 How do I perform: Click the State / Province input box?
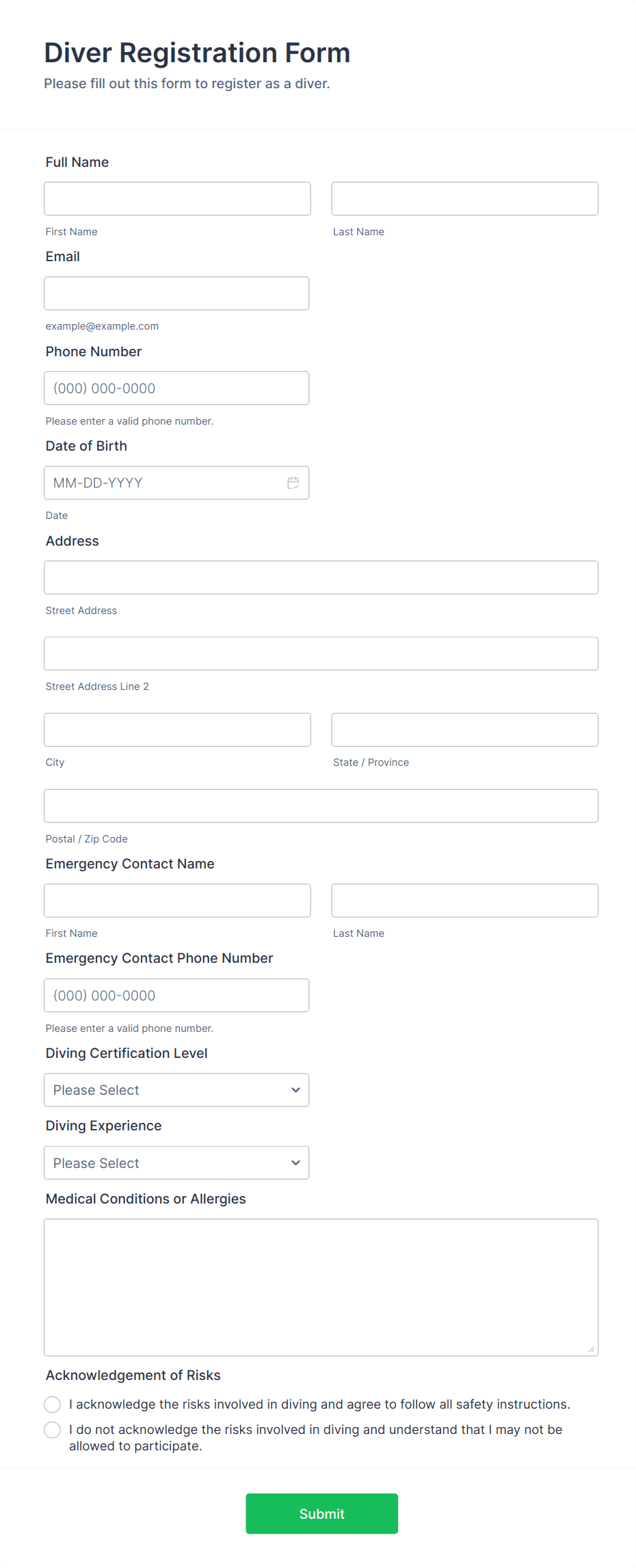464,730
